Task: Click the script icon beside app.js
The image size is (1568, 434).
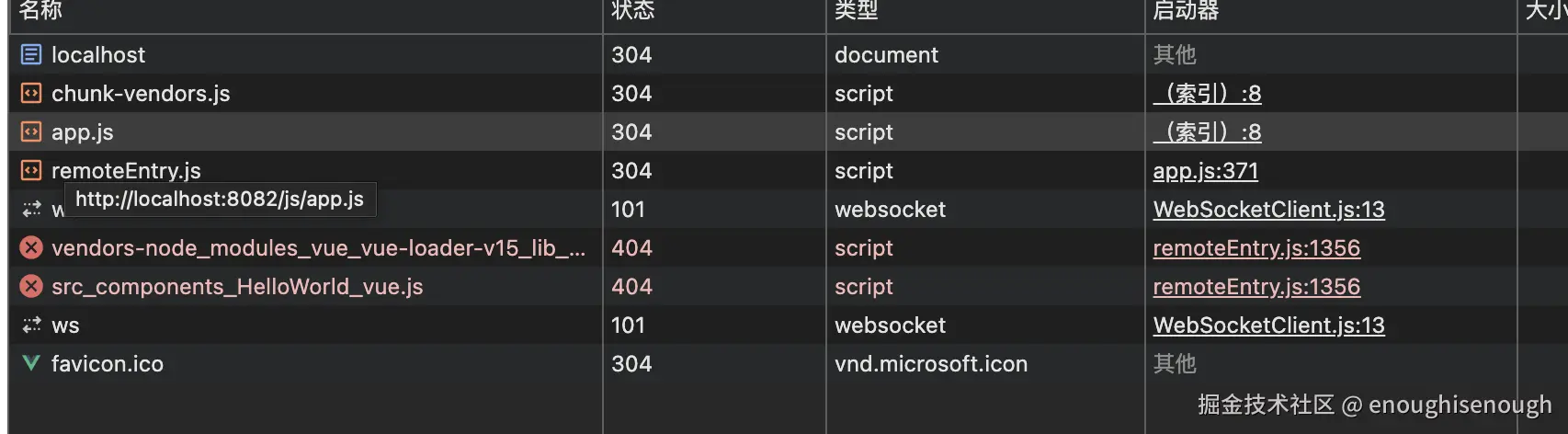Action: [30, 132]
